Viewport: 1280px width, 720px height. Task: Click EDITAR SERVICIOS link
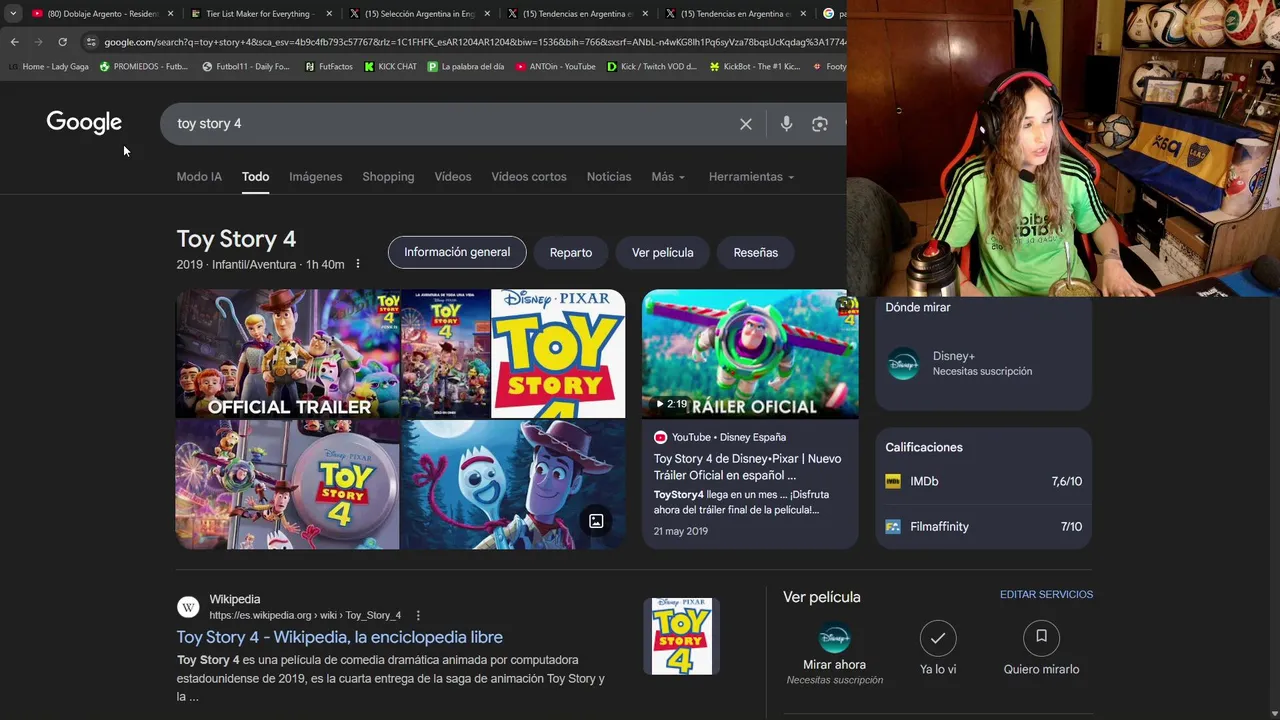click(1046, 594)
